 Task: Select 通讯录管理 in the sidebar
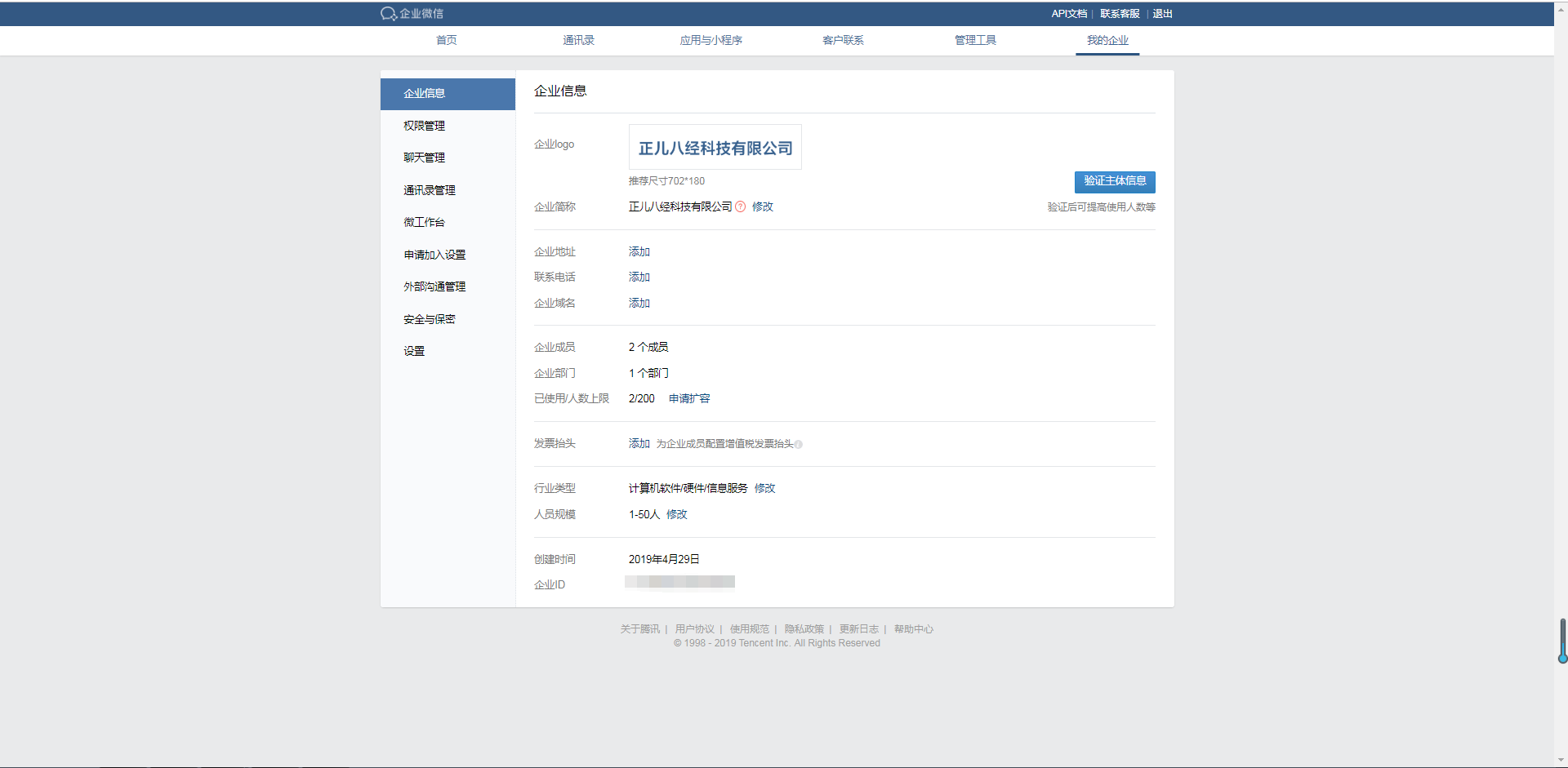pos(430,189)
